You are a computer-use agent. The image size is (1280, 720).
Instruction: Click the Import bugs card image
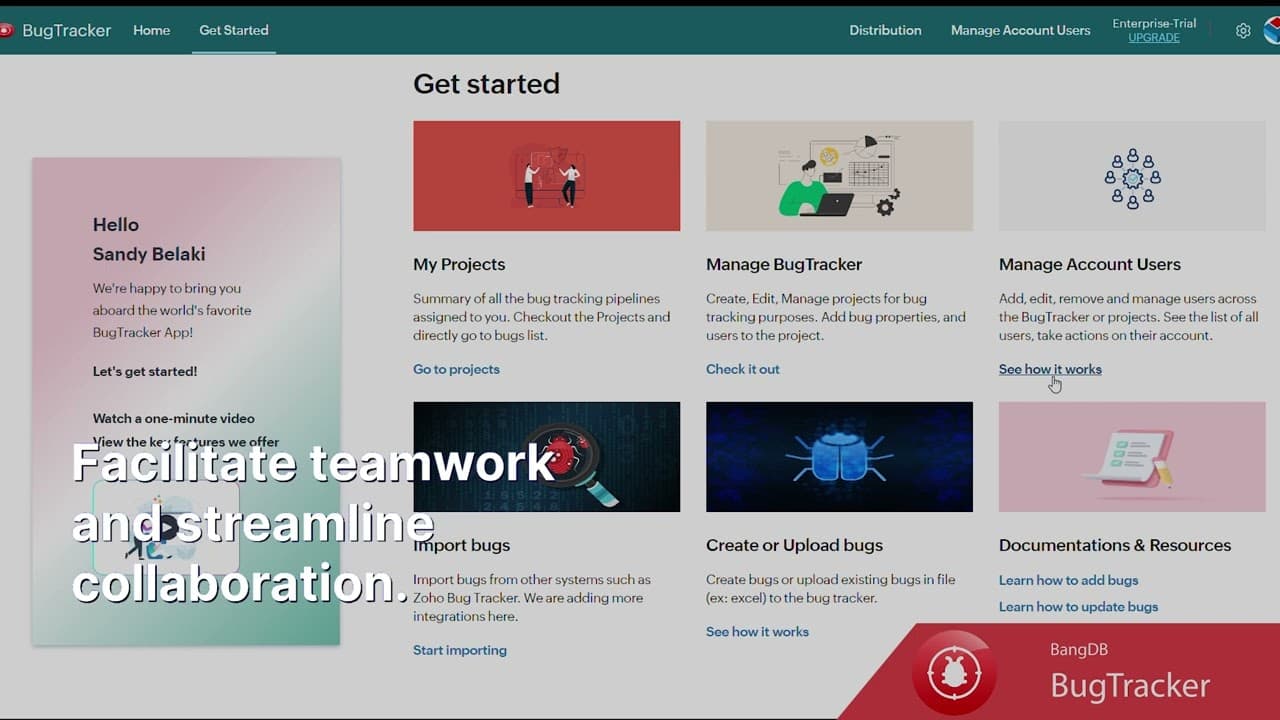547,457
